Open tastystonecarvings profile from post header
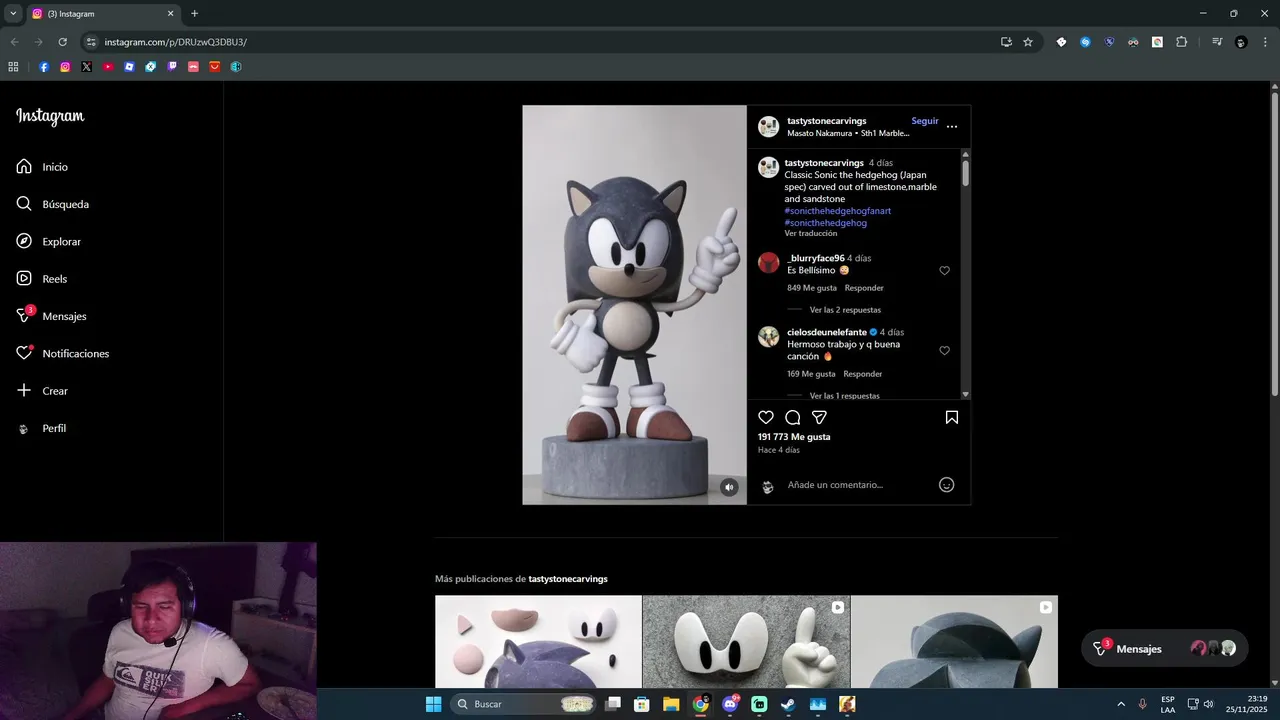 point(827,121)
